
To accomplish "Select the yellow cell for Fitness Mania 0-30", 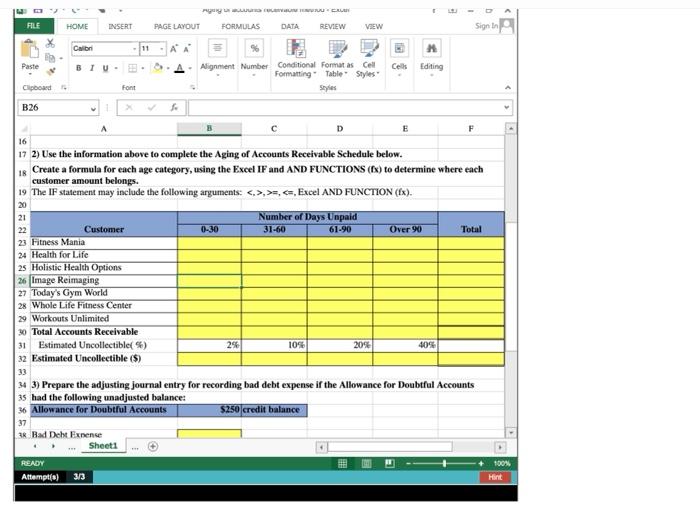I will point(209,243).
